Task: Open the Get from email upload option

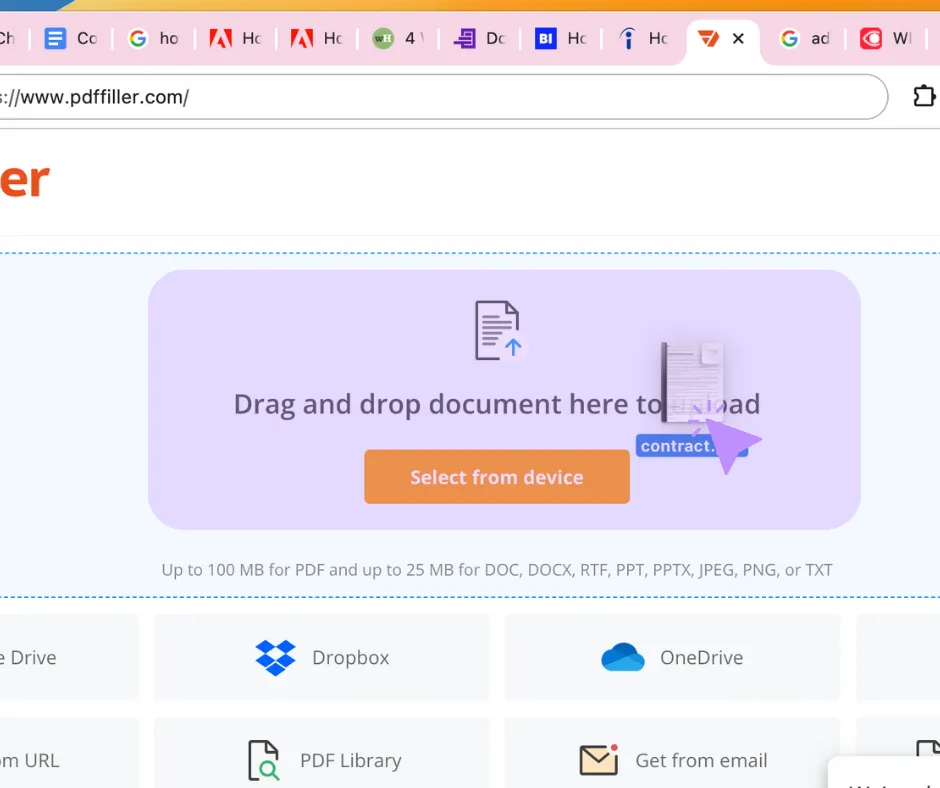Action: coord(672,760)
